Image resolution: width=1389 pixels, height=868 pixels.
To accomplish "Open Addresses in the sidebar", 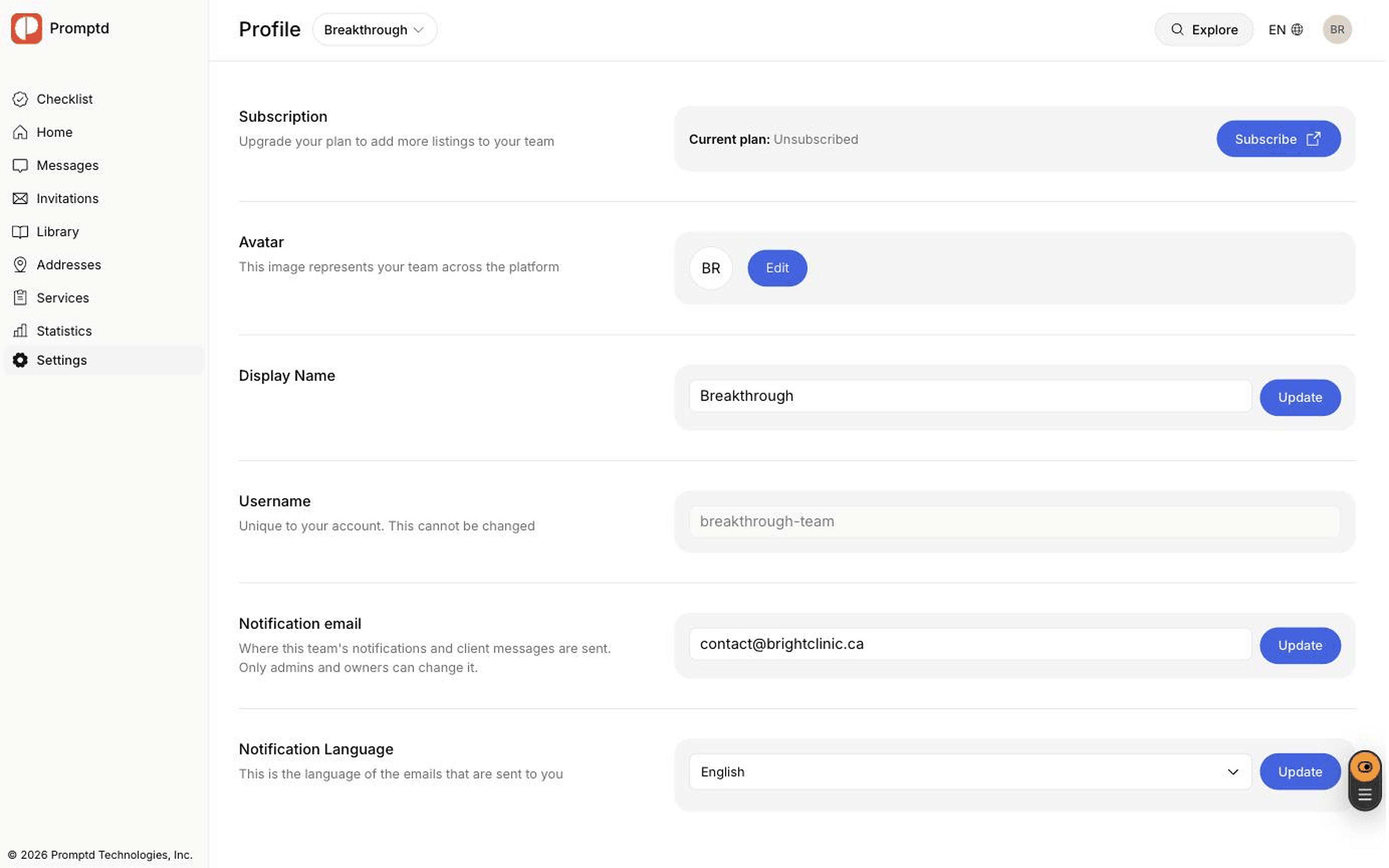I will 105,265.
